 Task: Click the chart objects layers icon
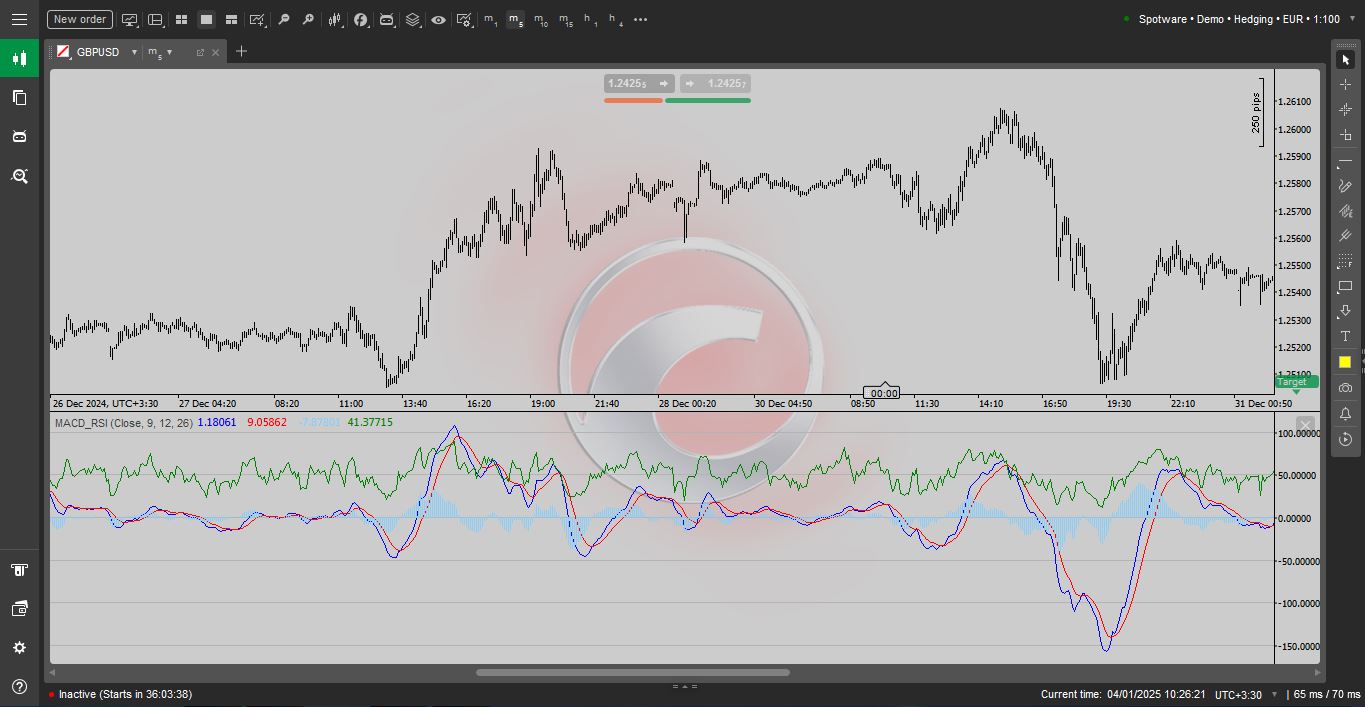coord(413,19)
